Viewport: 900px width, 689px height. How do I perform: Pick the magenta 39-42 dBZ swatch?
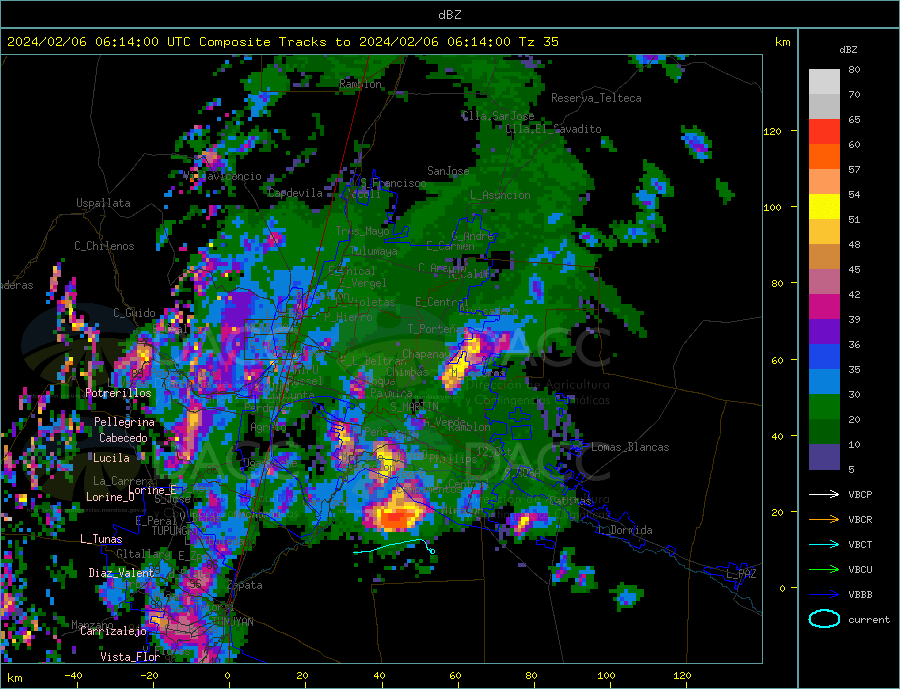[x=824, y=307]
